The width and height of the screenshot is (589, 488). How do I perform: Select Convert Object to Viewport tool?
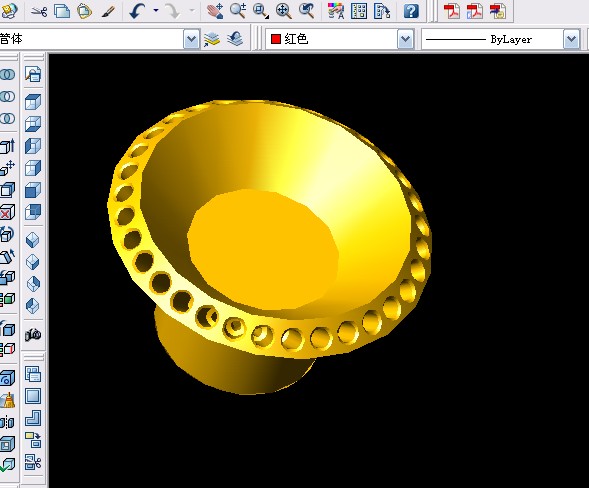point(33,440)
